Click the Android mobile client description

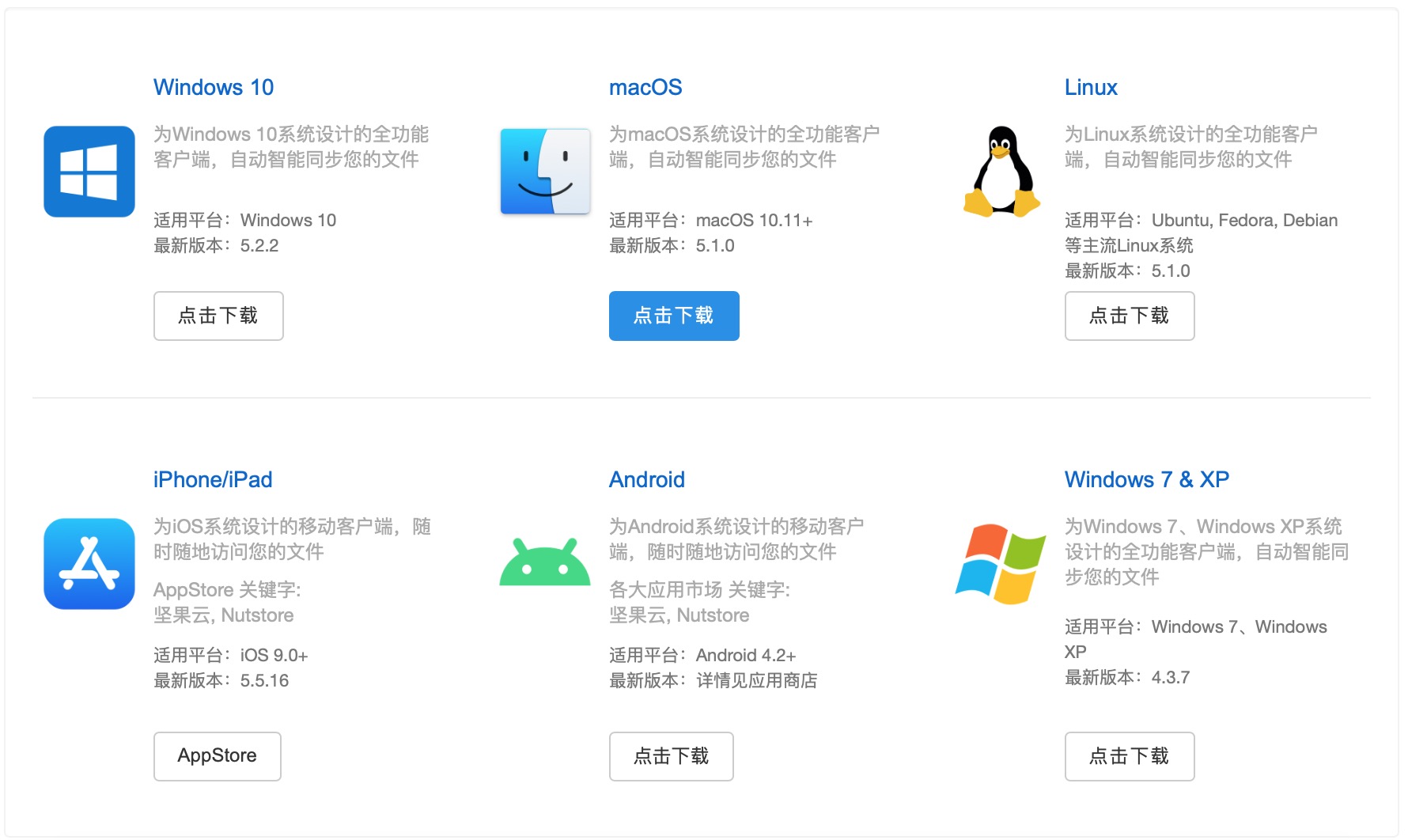(x=736, y=539)
